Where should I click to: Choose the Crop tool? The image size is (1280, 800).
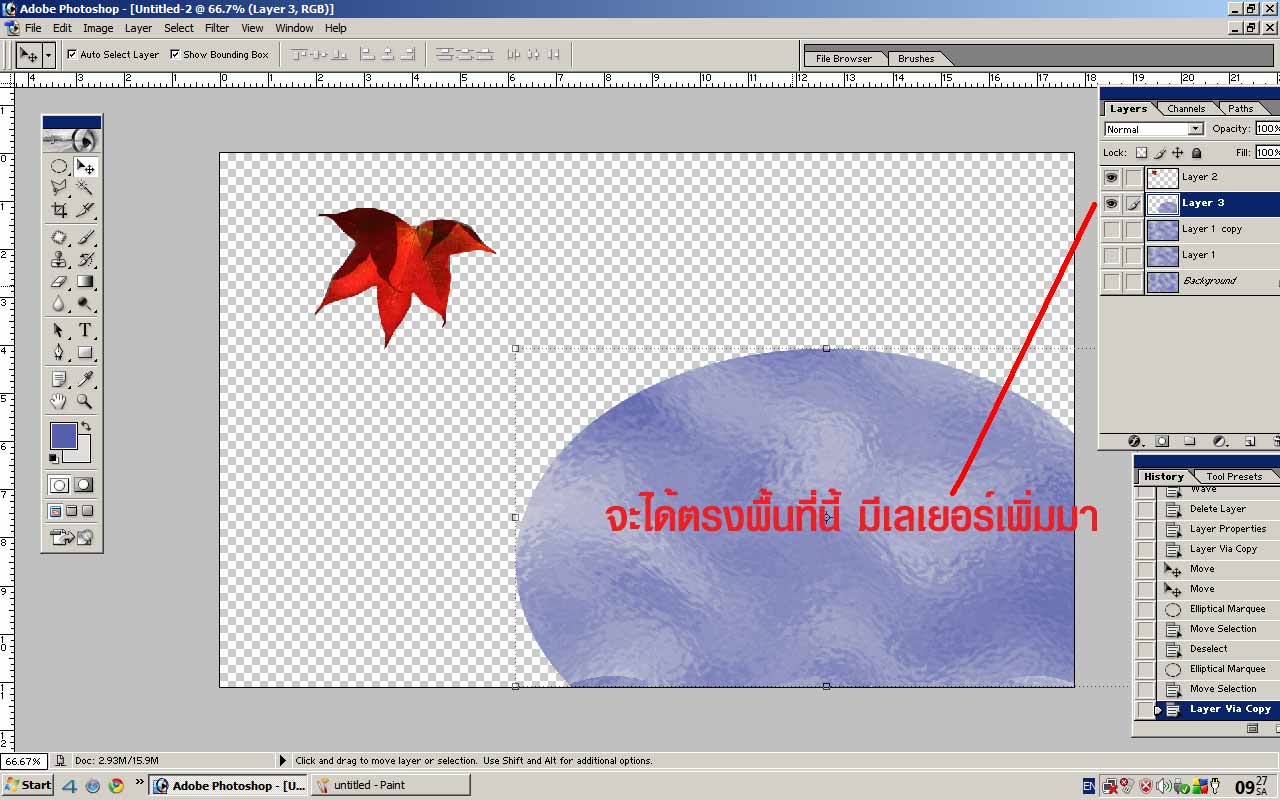59,210
